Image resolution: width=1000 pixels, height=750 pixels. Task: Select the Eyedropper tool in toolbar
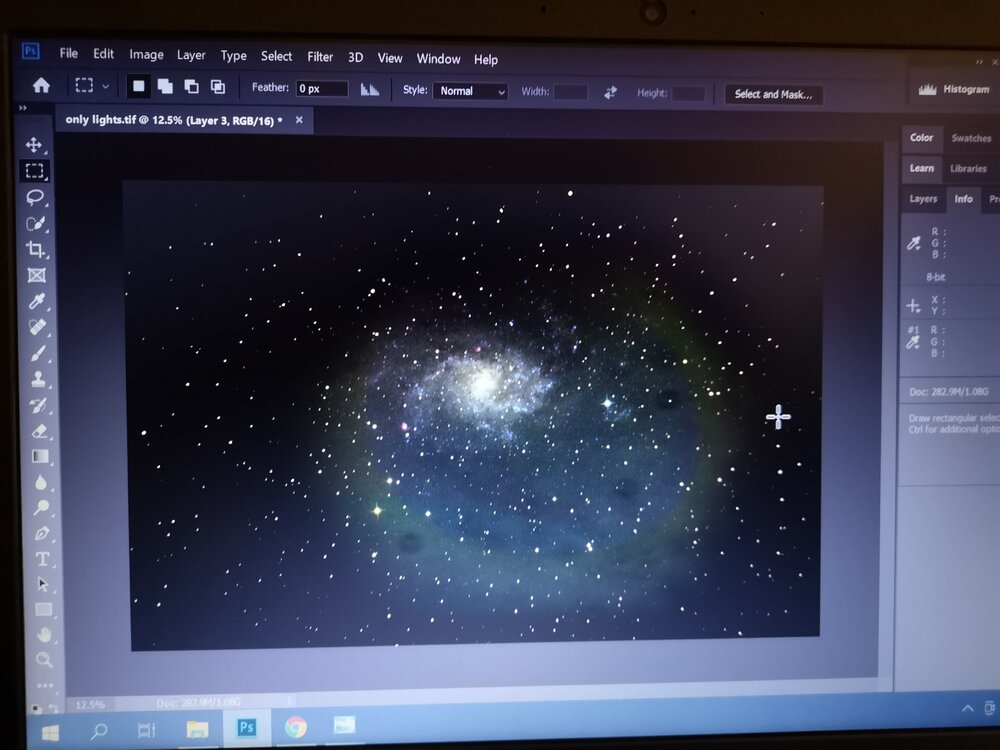tap(37, 301)
